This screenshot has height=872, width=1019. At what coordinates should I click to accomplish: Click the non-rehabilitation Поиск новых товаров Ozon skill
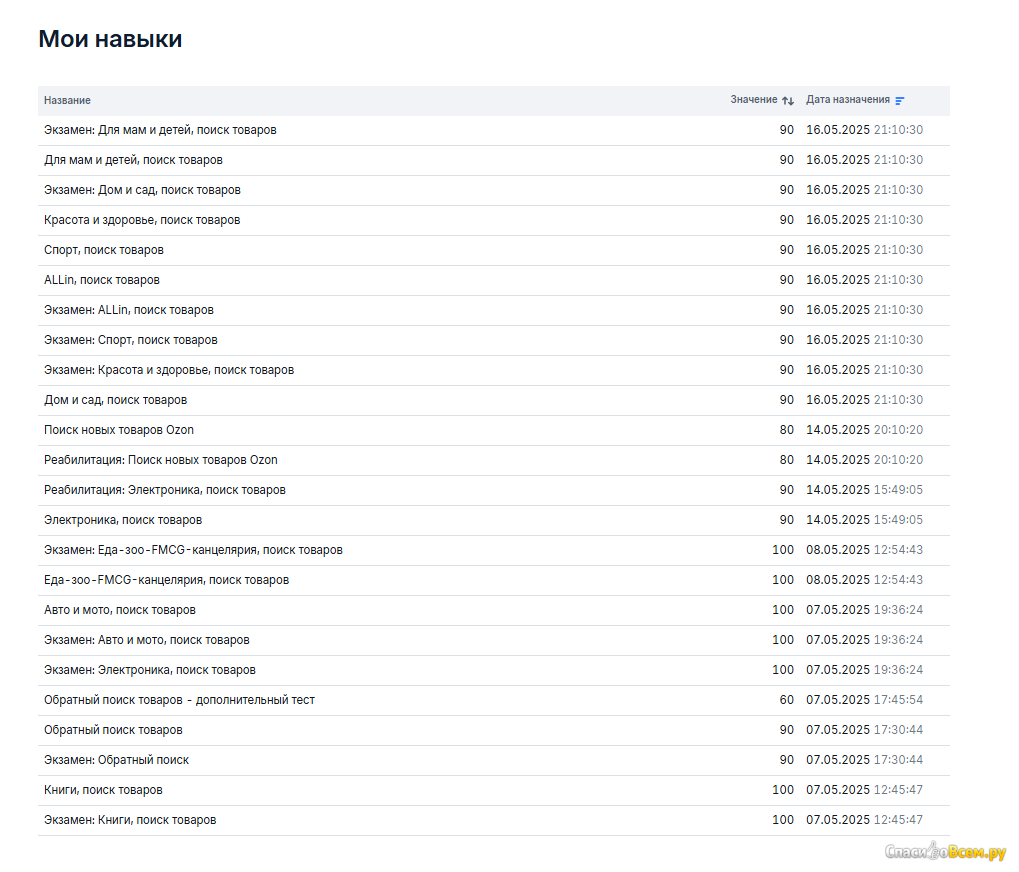click(x=119, y=430)
